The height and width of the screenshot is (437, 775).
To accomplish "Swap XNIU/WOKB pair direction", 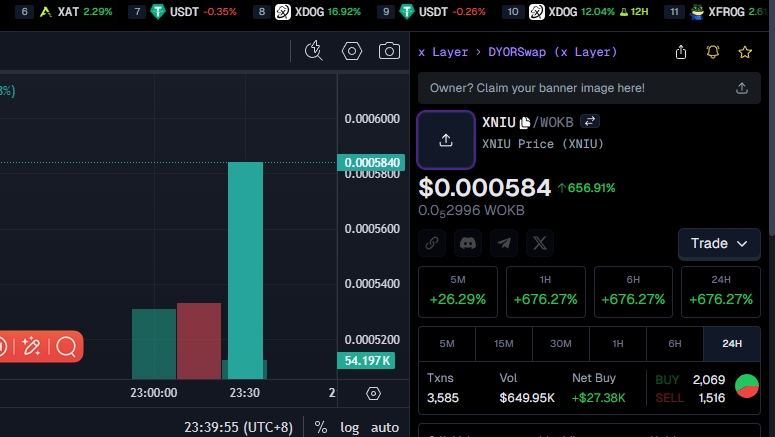I will click(x=590, y=121).
